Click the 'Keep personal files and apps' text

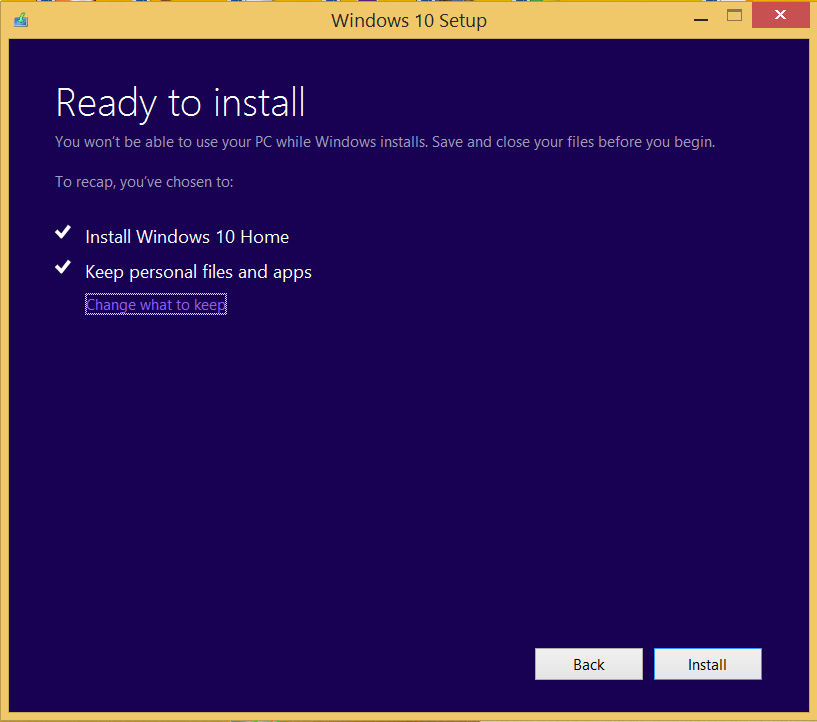coord(199,272)
